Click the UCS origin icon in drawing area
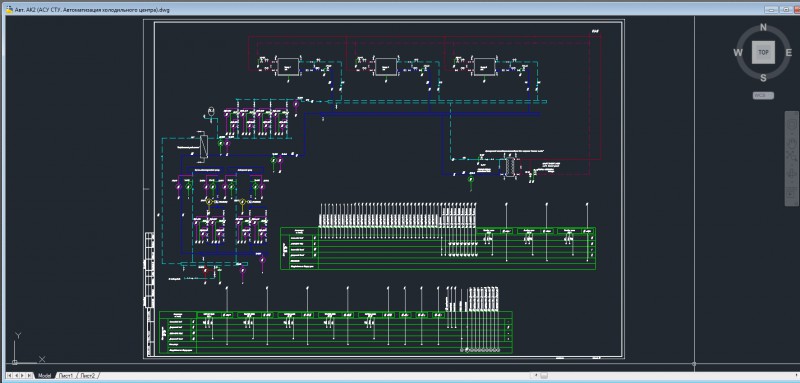The height and width of the screenshot is (383, 800). click(x=14, y=363)
